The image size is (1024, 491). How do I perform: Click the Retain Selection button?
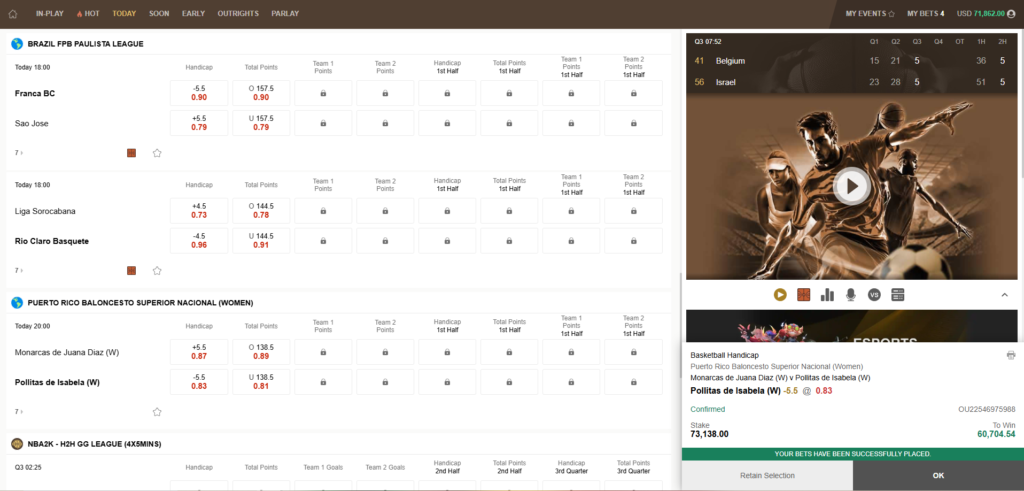767,475
